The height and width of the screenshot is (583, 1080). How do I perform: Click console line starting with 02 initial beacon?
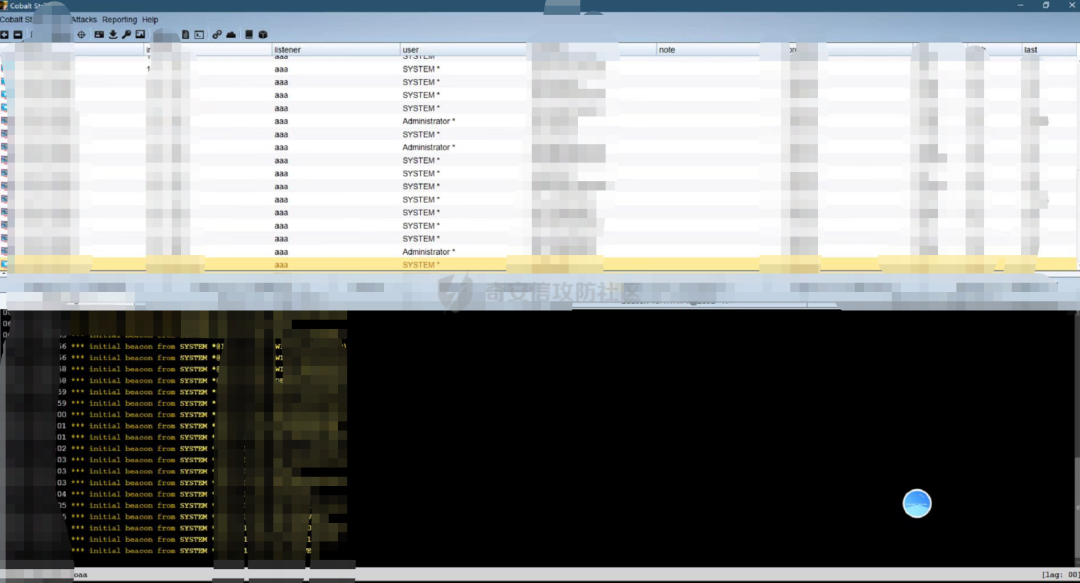136,449
